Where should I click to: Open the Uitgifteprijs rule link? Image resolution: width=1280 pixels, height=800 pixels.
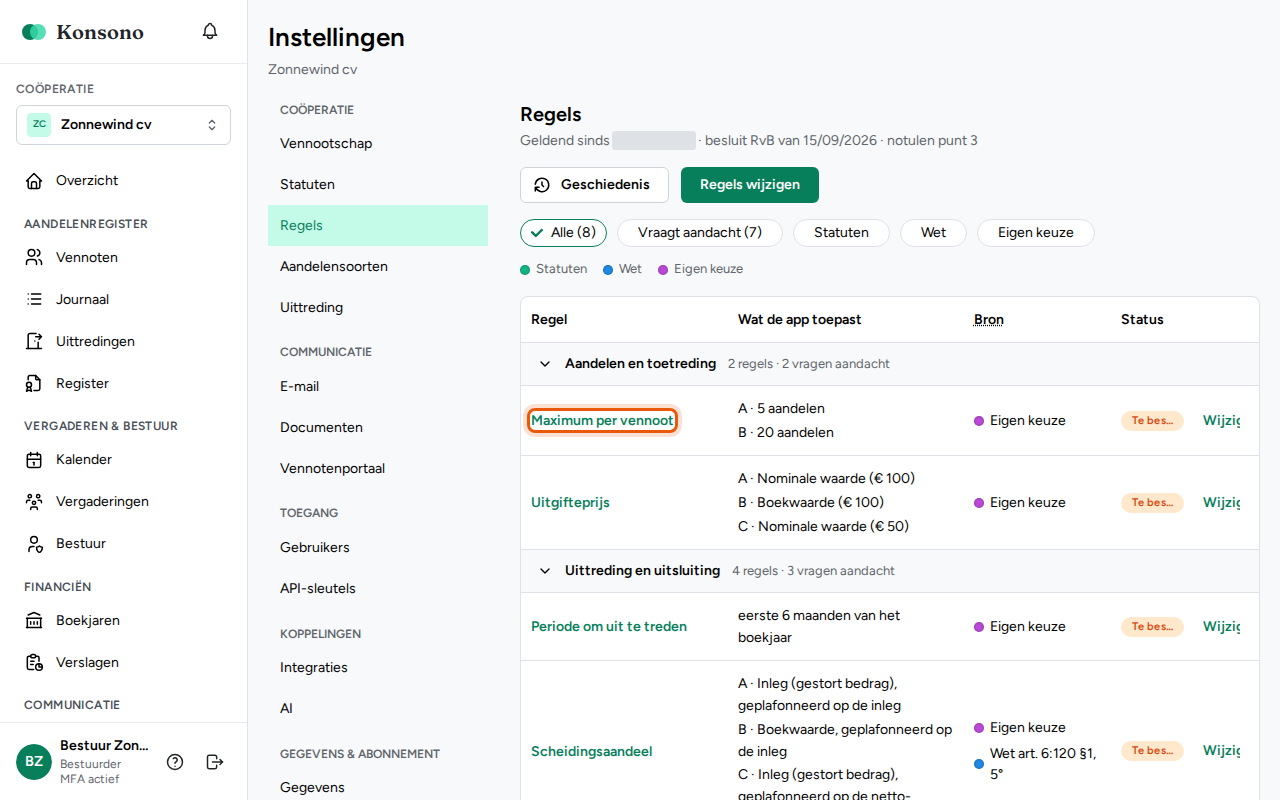click(x=570, y=503)
